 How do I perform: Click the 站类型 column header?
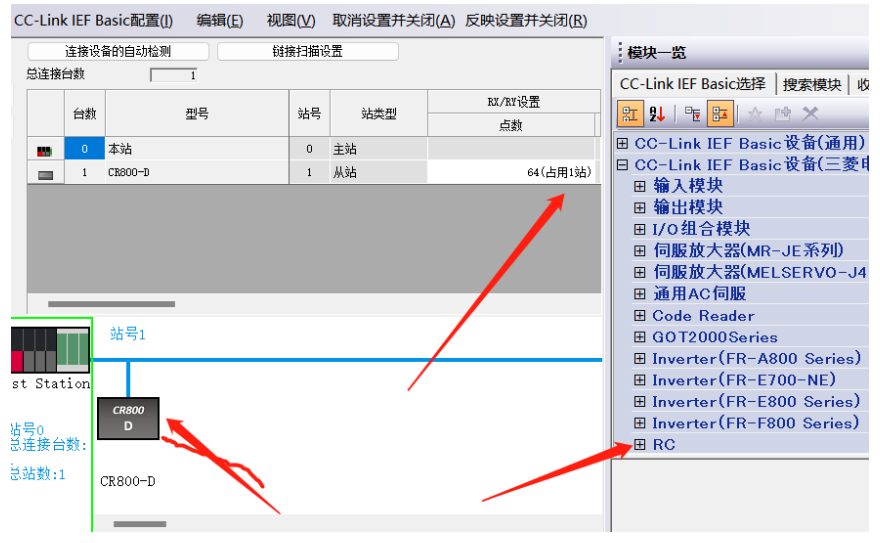click(x=379, y=113)
